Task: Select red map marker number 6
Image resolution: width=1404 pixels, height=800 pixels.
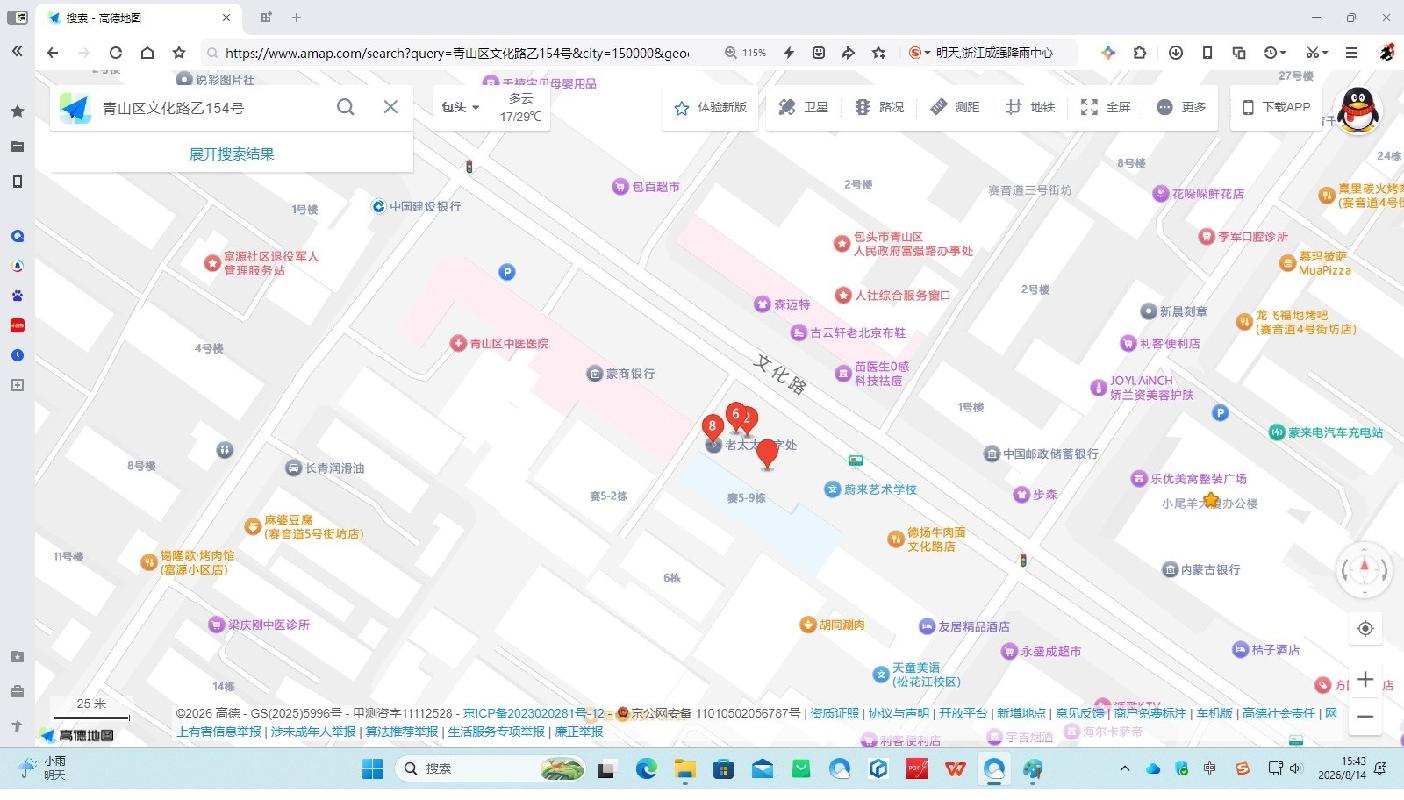Action: (735, 415)
